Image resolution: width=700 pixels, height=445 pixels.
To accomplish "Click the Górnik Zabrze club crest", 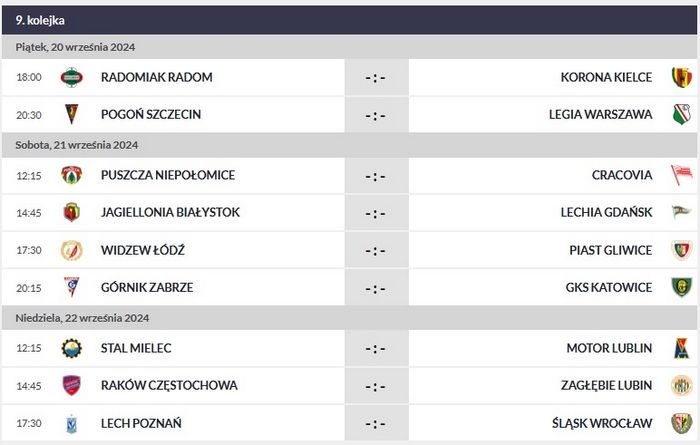I will point(71,287).
